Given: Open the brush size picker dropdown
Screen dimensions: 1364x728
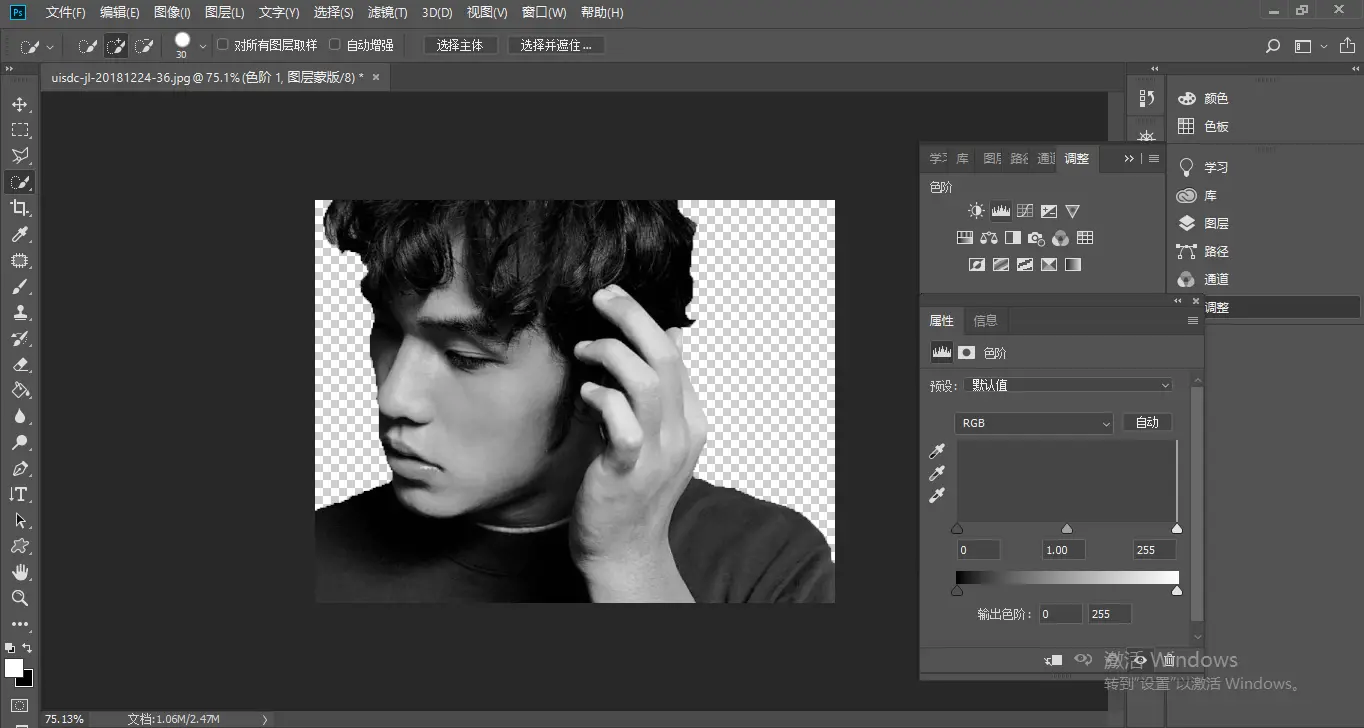Looking at the screenshot, I should pos(203,46).
